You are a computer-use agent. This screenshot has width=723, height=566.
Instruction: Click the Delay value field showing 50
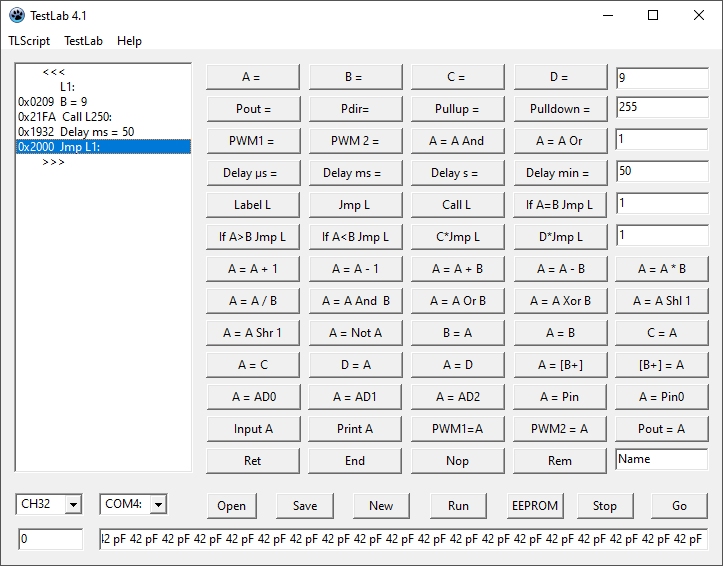tap(661, 172)
